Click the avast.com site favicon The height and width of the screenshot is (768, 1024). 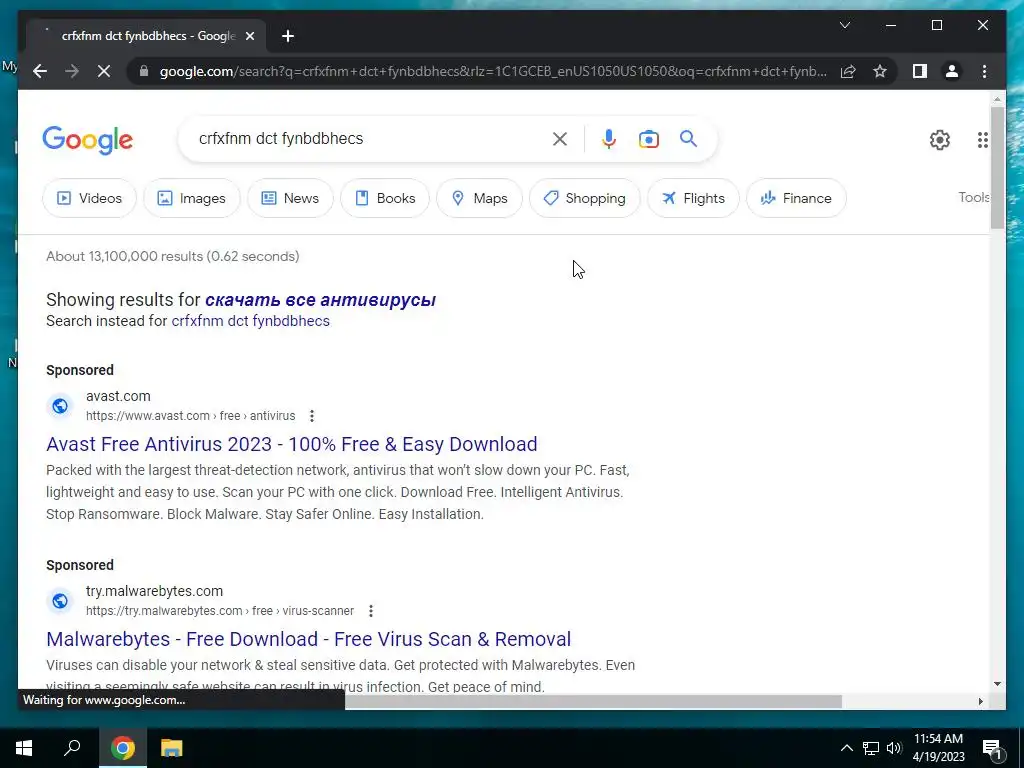pos(59,406)
